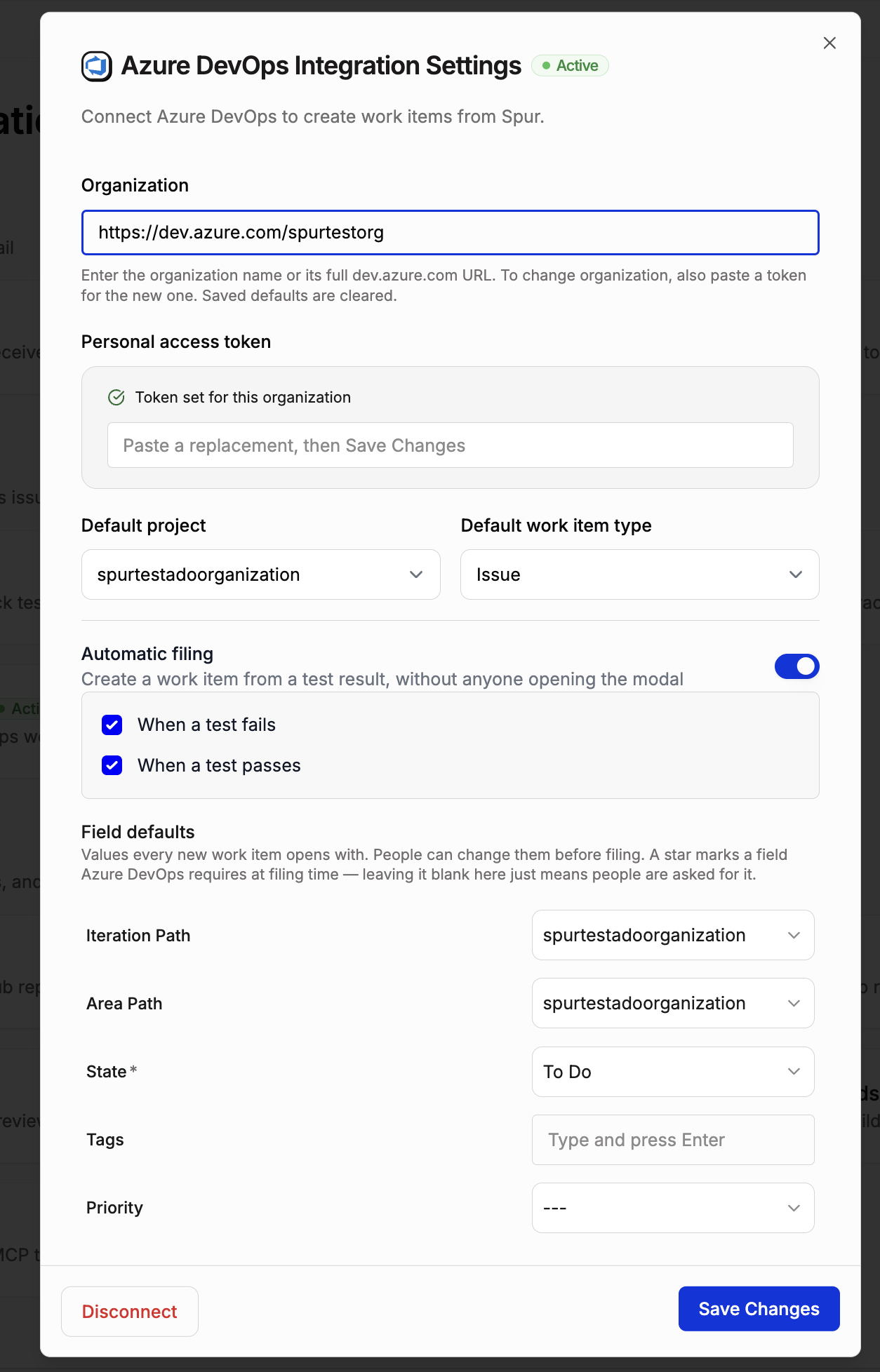Click the Organization label
This screenshot has width=880, height=1372.
135,185
